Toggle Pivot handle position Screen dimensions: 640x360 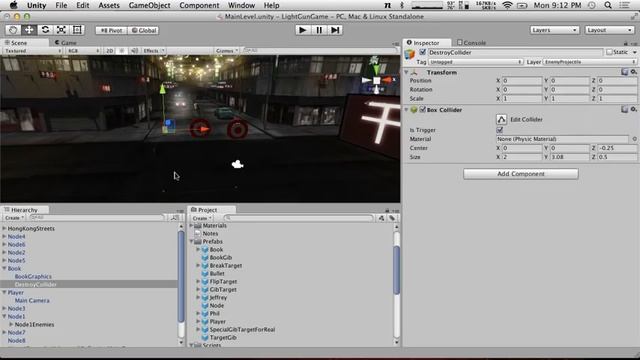(x=111, y=30)
